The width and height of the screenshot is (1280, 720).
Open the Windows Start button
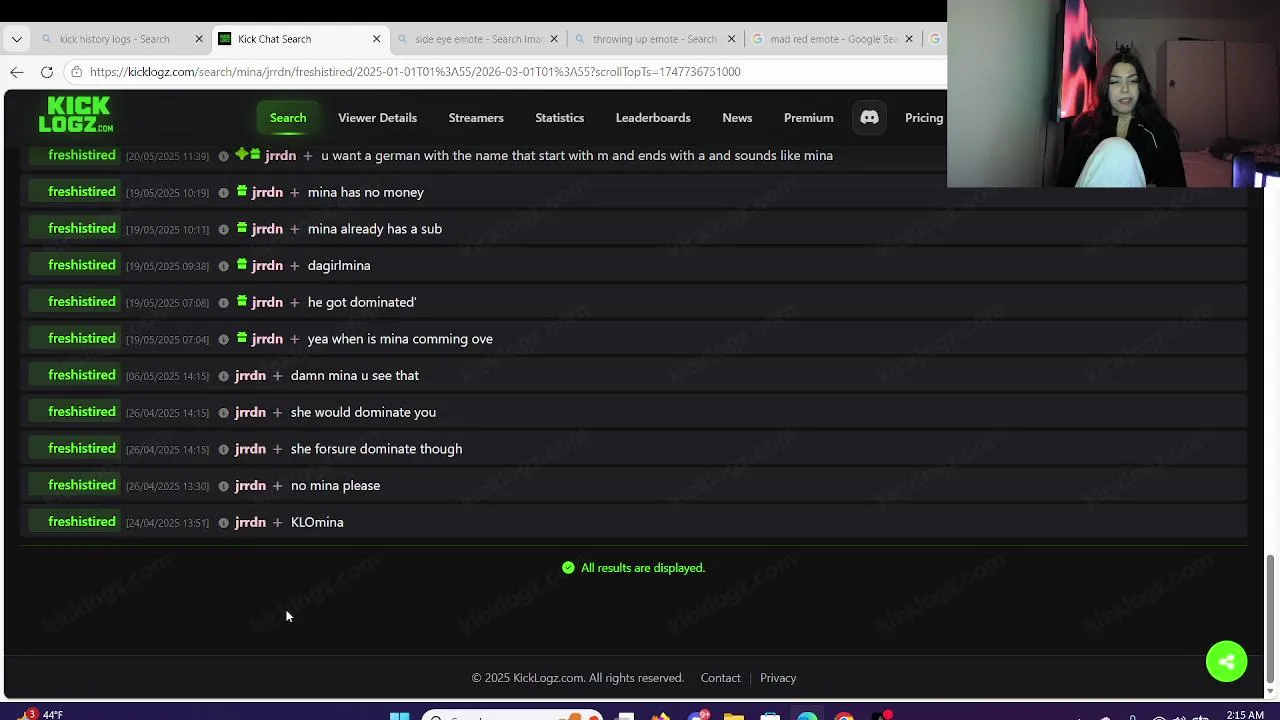[399, 715]
